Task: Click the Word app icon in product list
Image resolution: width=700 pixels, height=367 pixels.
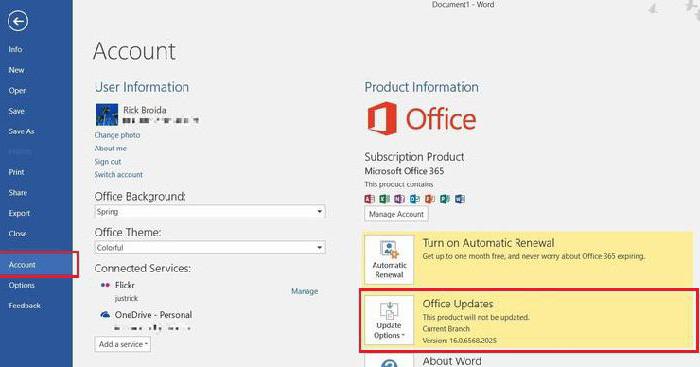Action: 460,199
